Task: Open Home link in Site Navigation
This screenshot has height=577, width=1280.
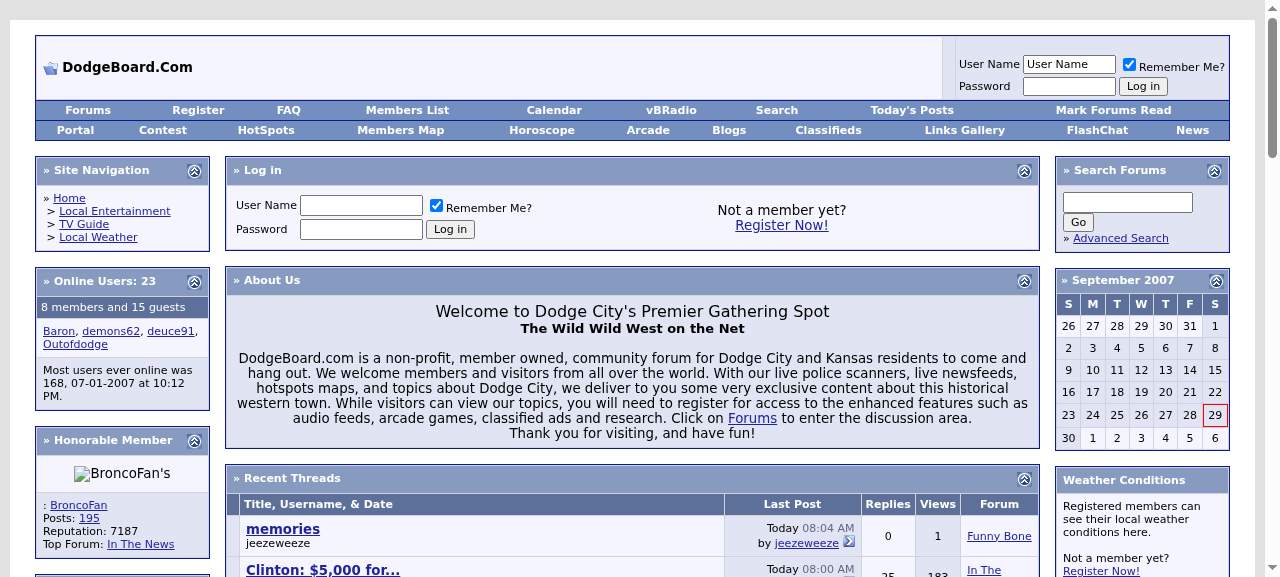Action: (x=69, y=198)
